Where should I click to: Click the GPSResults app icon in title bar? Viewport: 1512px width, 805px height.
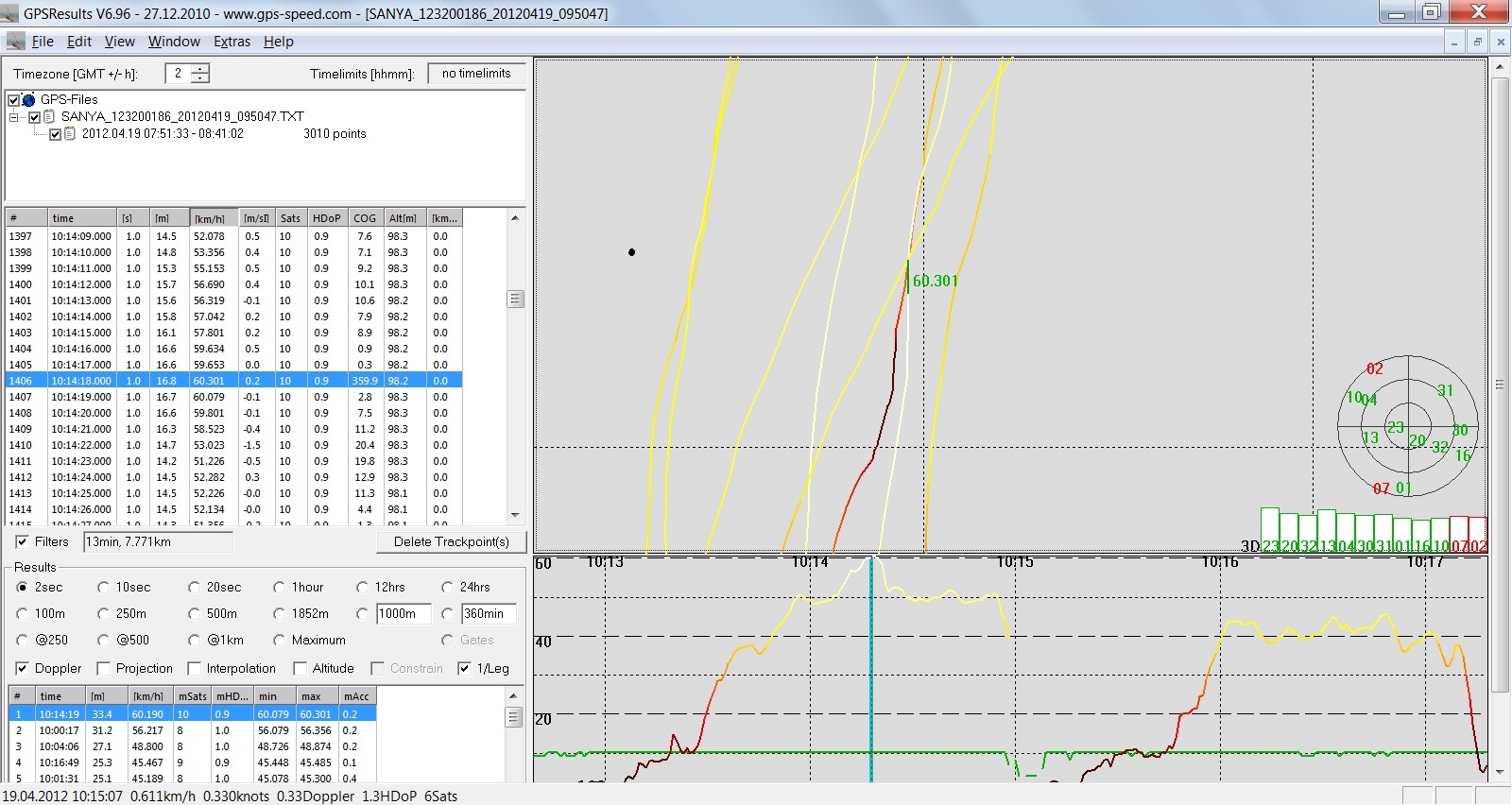(x=10, y=13)
